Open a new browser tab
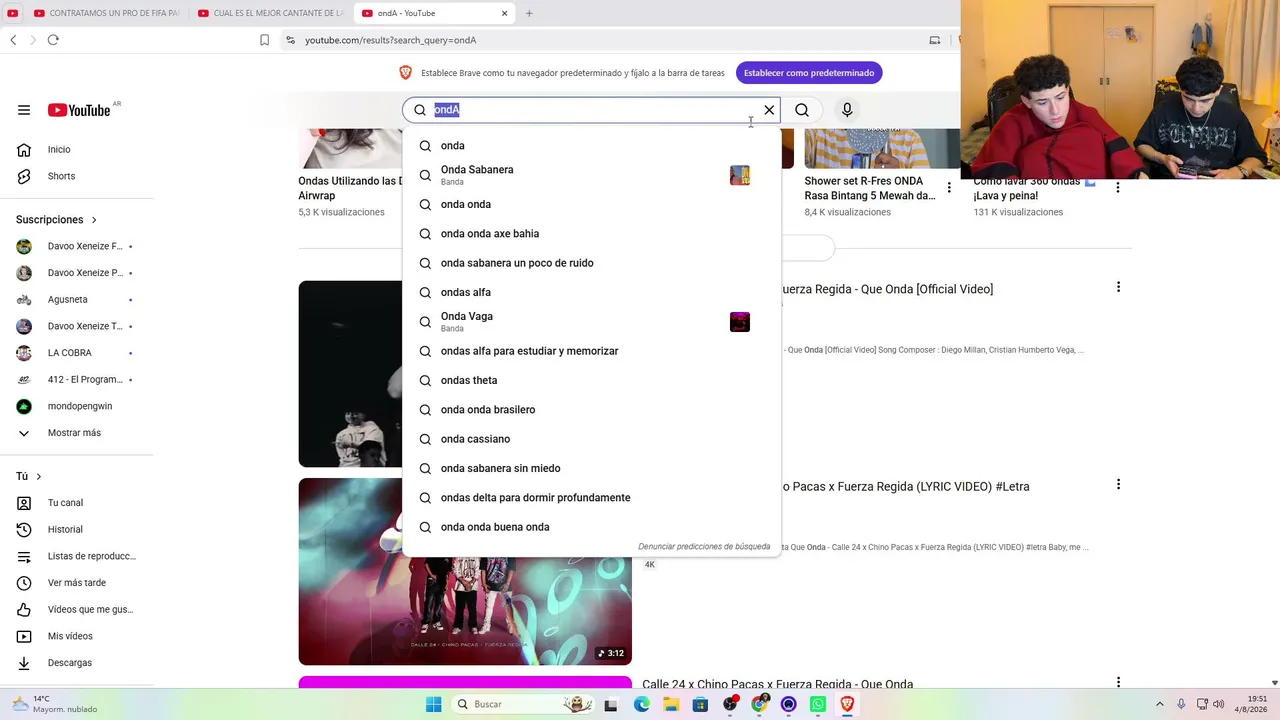The height and width of the screenshot is (720, 1280). [x=529, y=13]
